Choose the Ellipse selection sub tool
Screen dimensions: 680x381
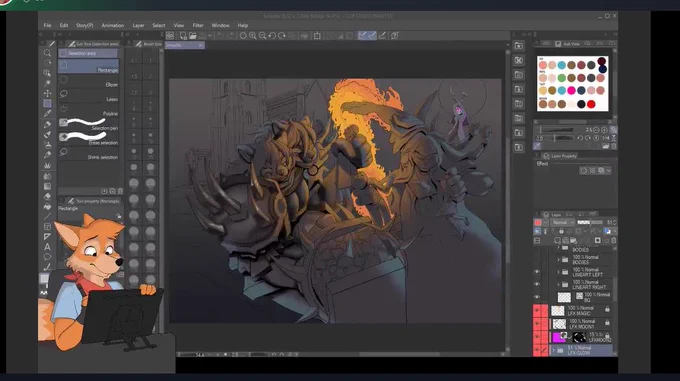coord(88,81)
